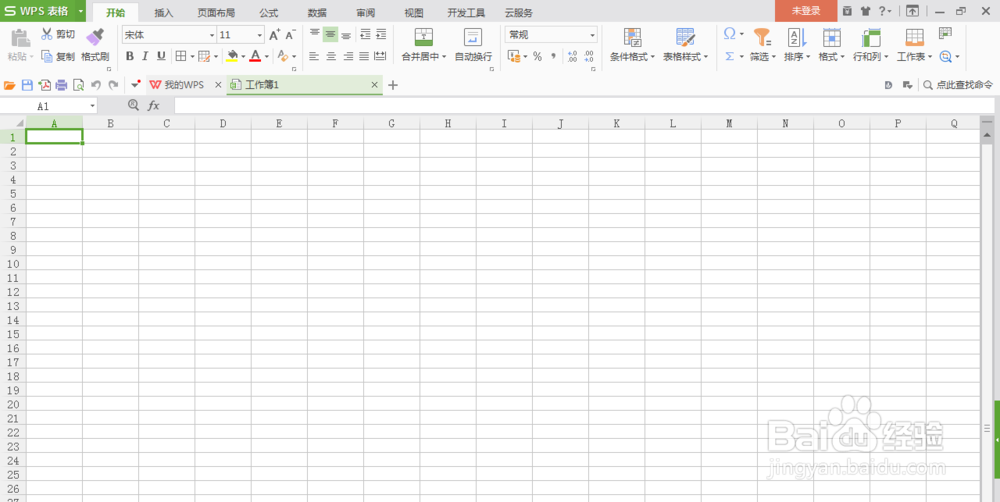The width and height of the screenshot is (1000, 502).
Task: Click the decrease decimal places icon
Action: (589, 56)
